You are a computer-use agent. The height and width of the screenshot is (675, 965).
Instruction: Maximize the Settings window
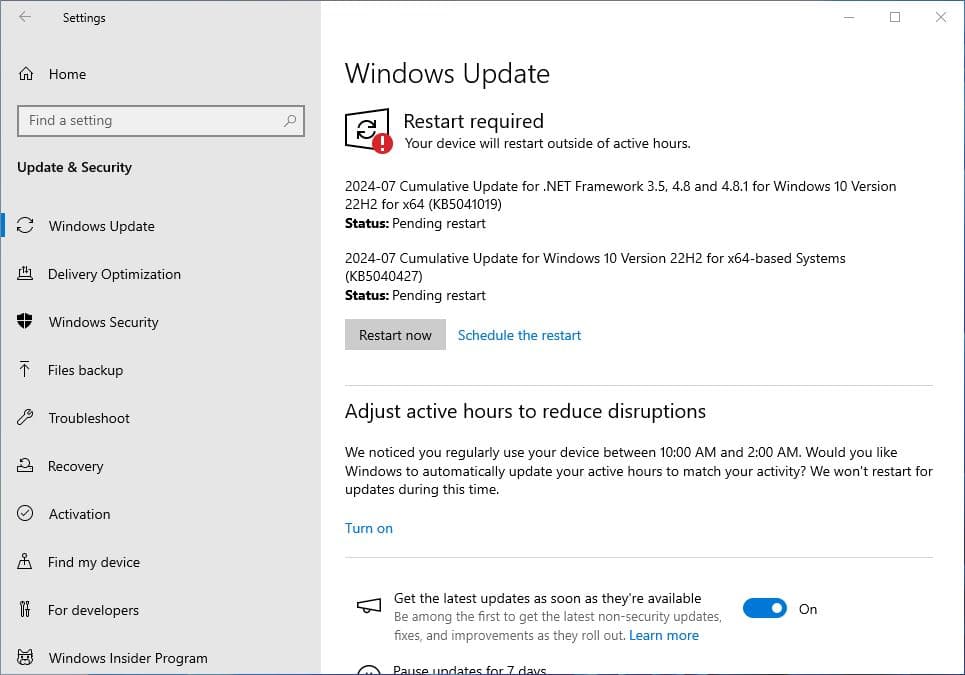(895, 17)
